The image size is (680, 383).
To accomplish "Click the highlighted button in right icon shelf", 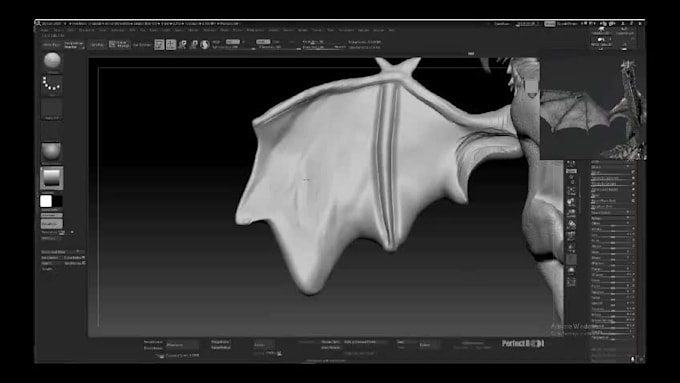I will [571, 171].
